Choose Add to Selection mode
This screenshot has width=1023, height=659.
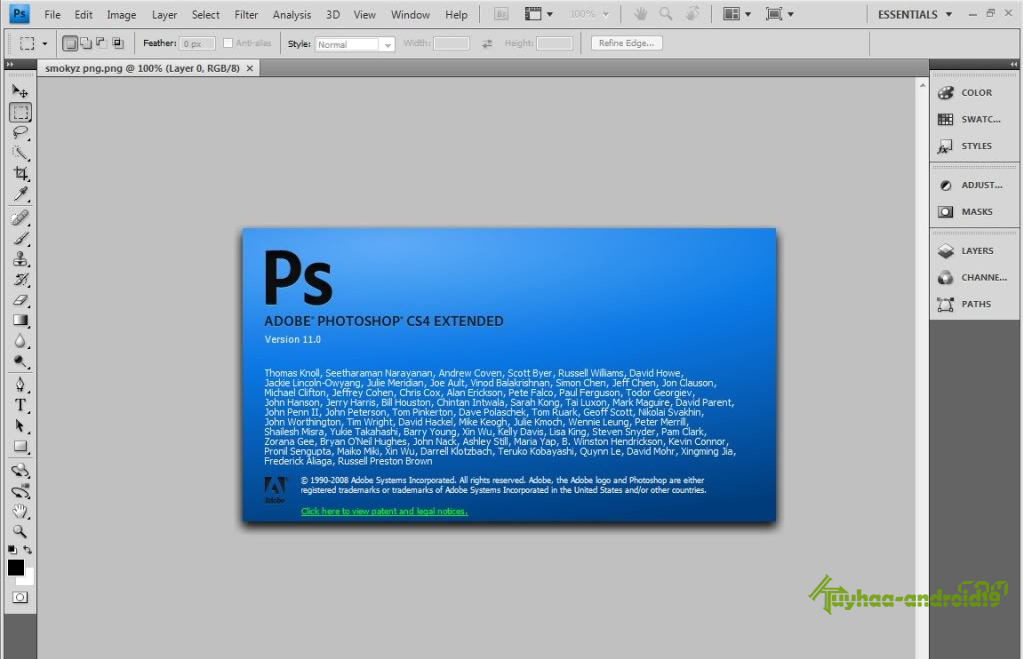[85, 44]
